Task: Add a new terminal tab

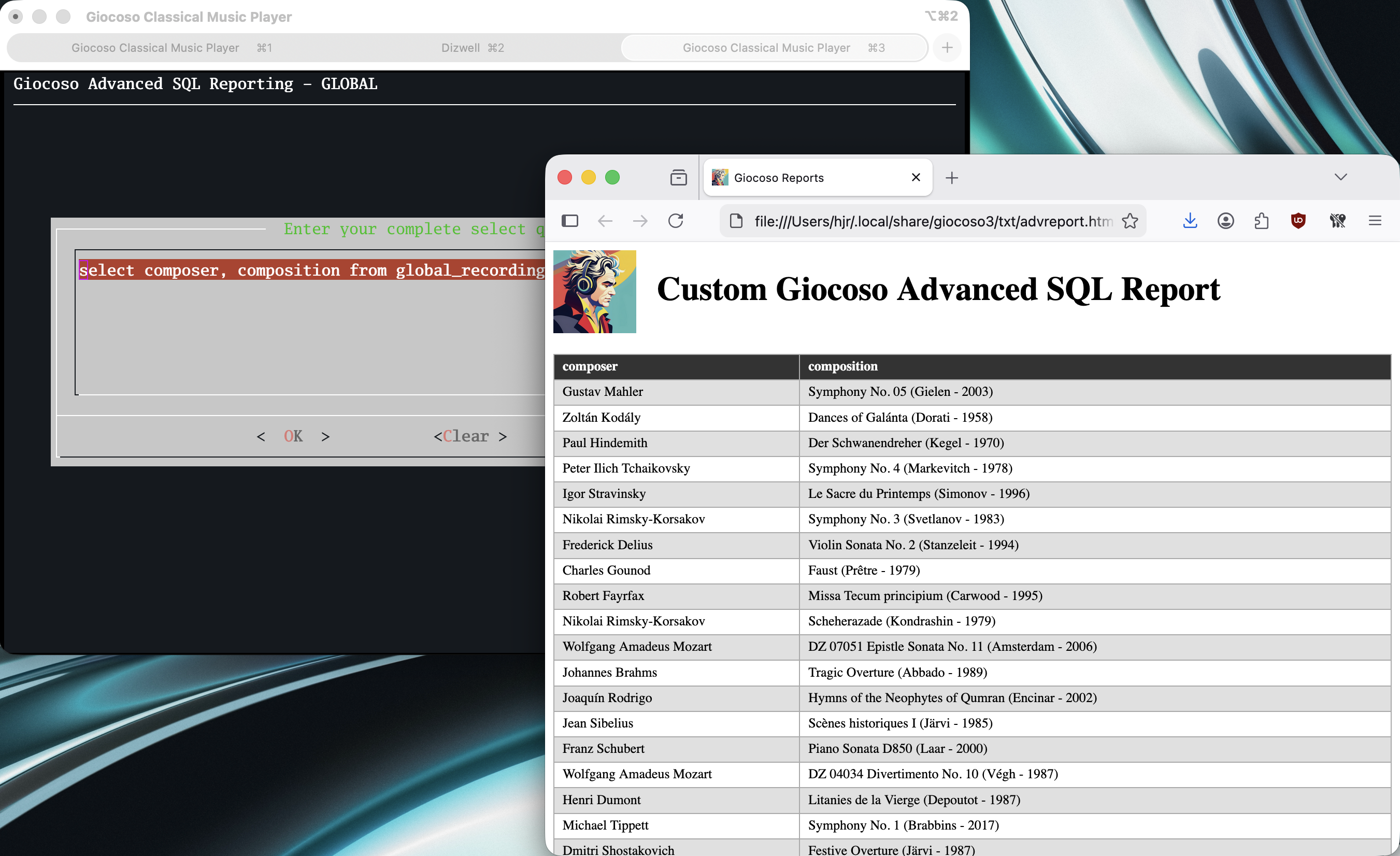Action: 947,48
